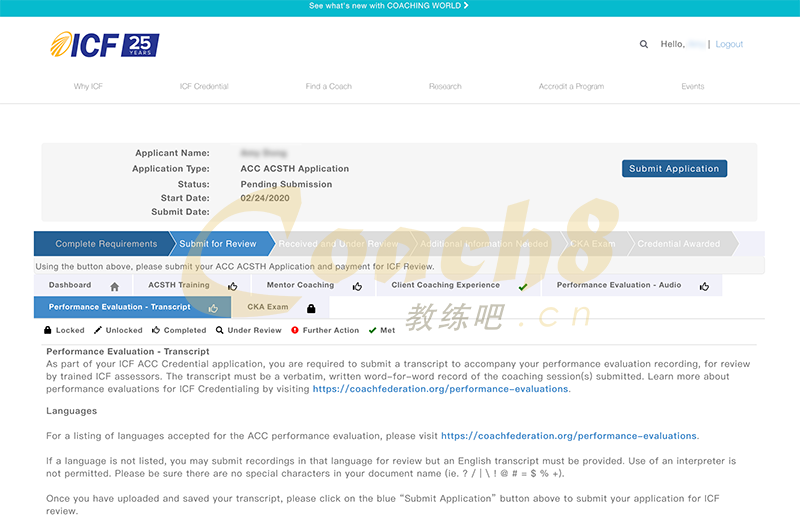800x516 pixels.
Task: Click the home icon on Dashboard tab
Action: [115, 286]
